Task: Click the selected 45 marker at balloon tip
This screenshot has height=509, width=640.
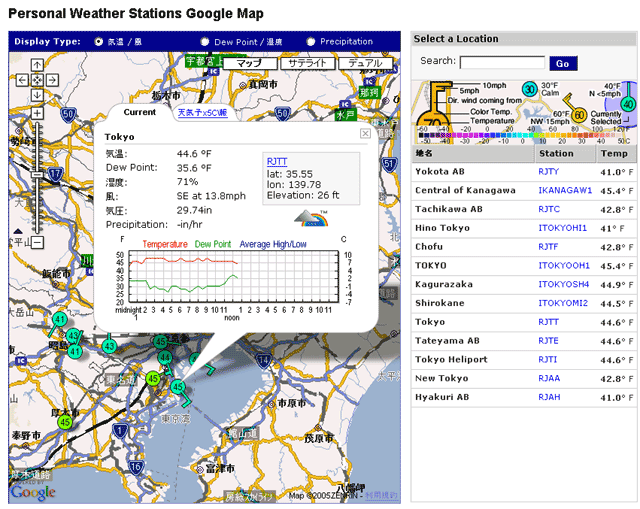Action: [x=178, y=386]
